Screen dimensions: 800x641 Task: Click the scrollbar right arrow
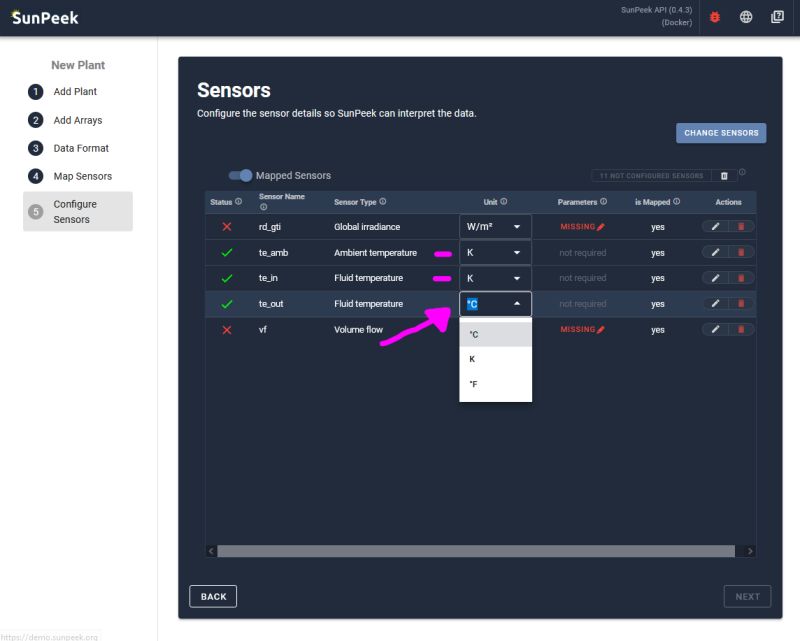point(750,551)
